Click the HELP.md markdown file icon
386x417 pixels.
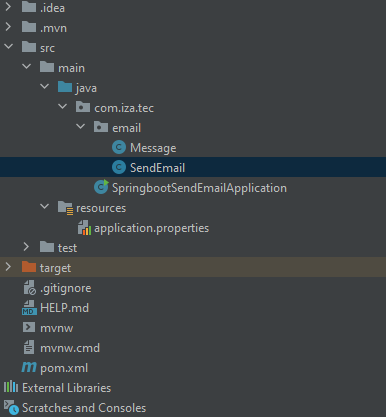[29, 308]
